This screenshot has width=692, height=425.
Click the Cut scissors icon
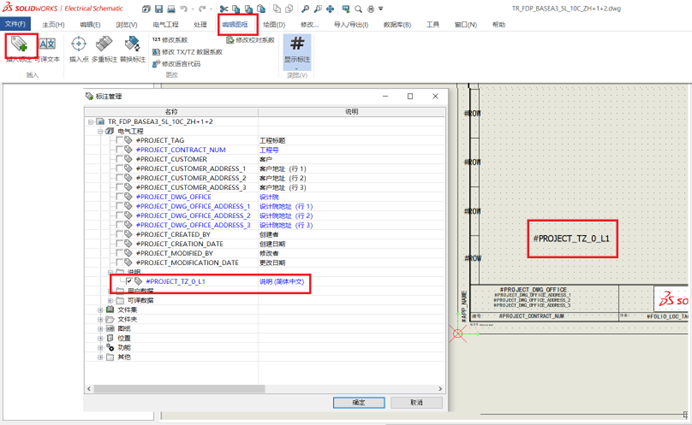224,9
